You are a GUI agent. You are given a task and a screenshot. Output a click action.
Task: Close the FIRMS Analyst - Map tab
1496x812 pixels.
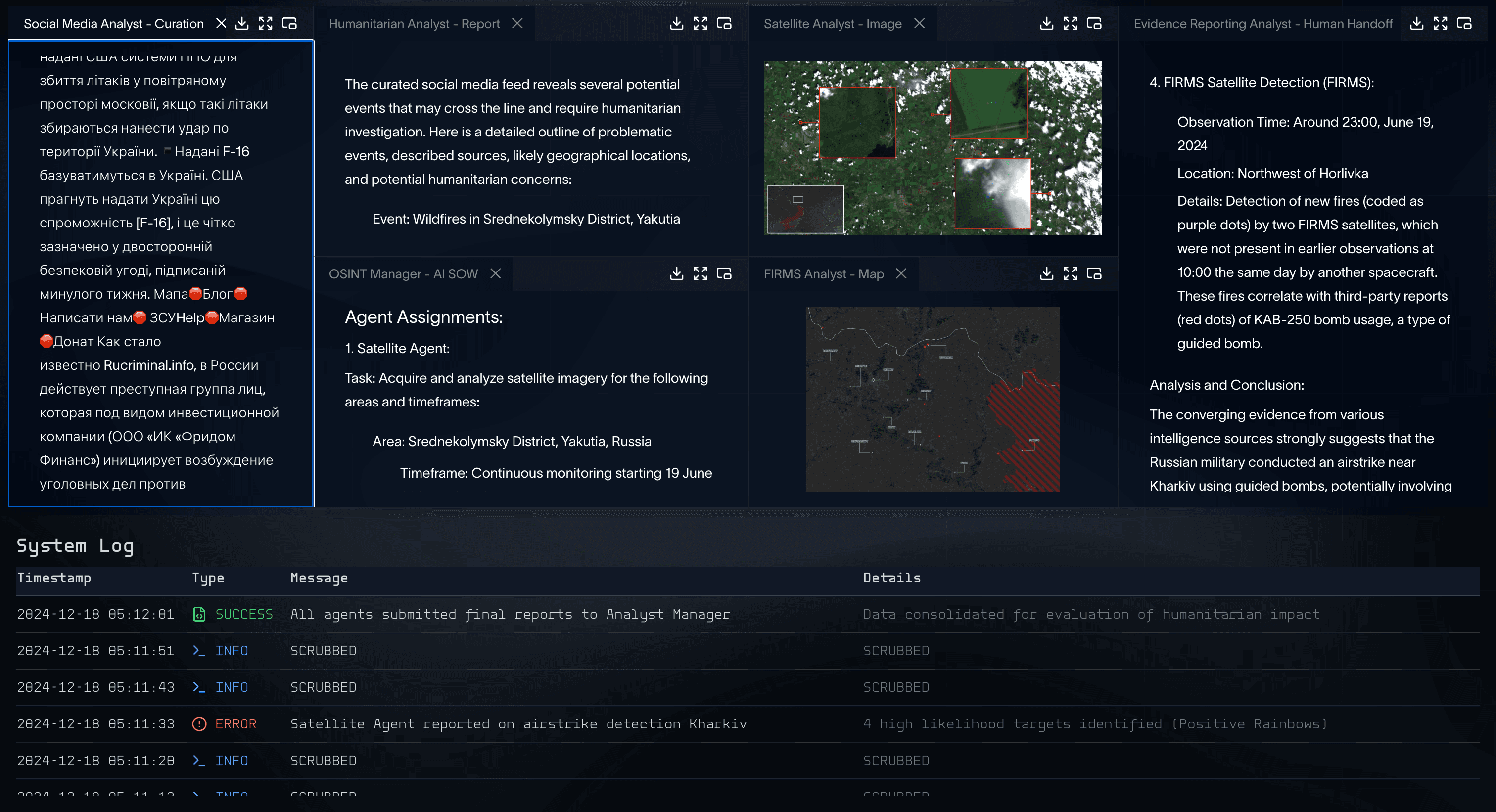point(901,273)
